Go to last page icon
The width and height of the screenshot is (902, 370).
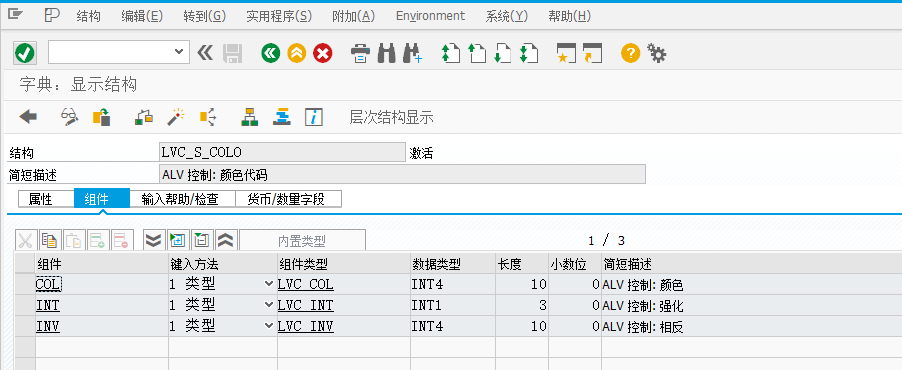528,54
